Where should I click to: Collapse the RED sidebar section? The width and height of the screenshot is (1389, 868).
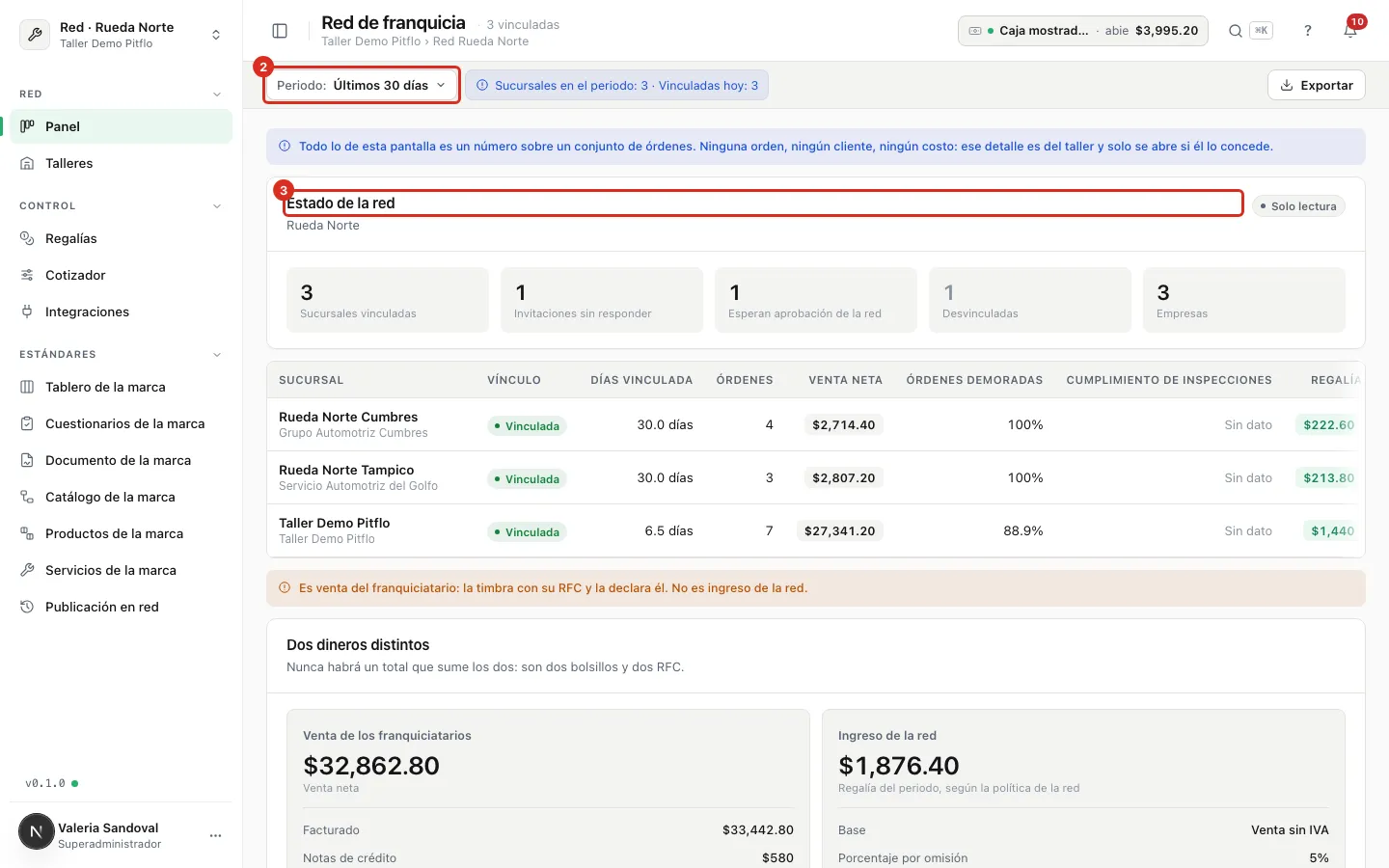tap(217, 95)
